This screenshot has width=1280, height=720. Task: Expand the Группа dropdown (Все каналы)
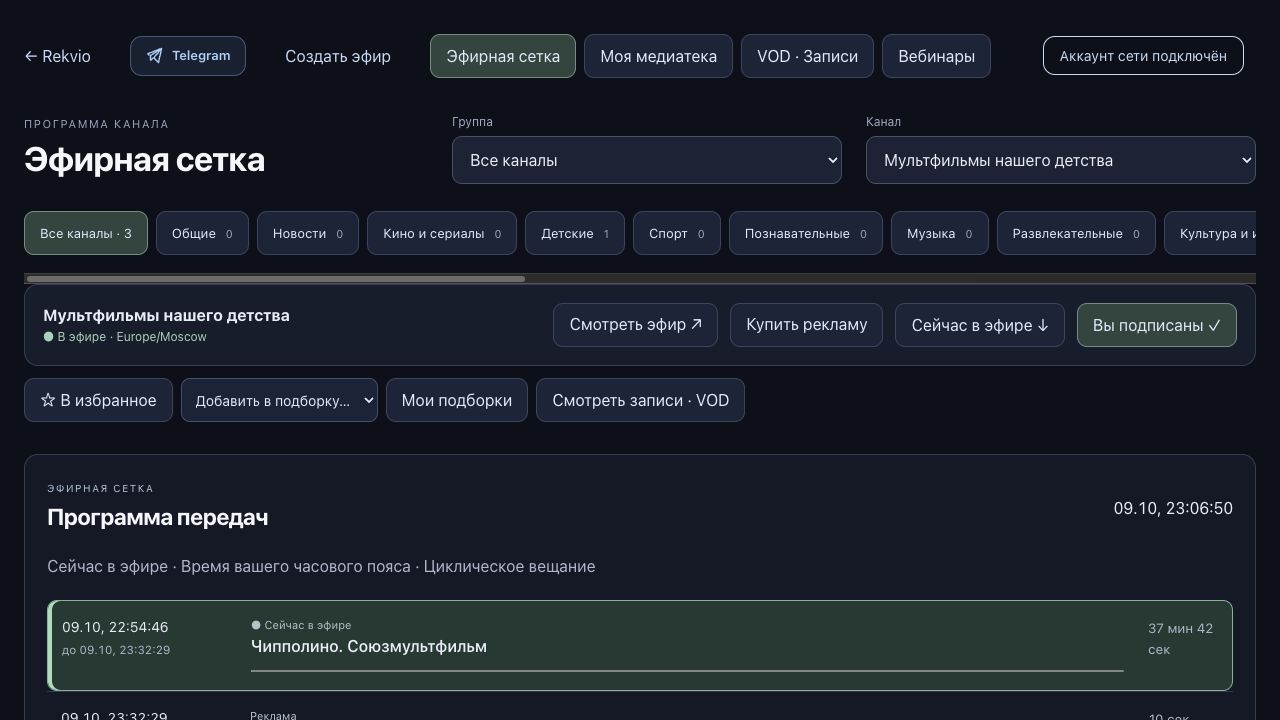(647, 160)
